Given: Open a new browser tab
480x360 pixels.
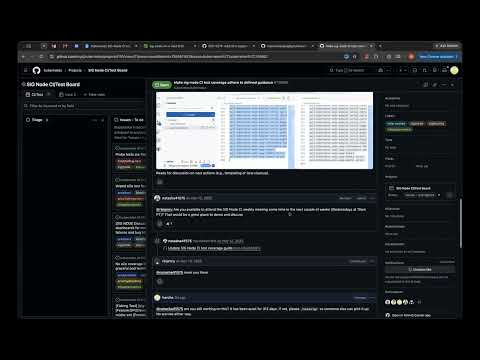Looking at the screenshot, I should [x=380, y=46].
